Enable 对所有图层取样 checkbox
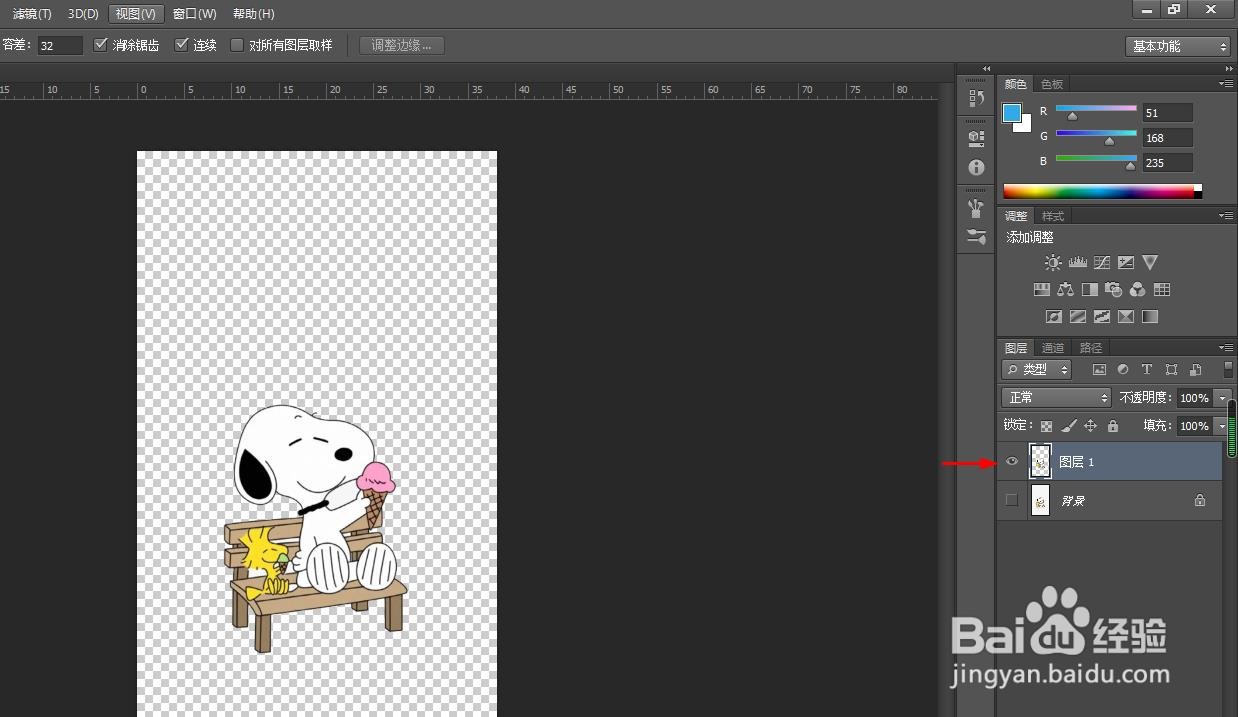The width and height of the screenshot is (1238, 717). pos(237,45)
